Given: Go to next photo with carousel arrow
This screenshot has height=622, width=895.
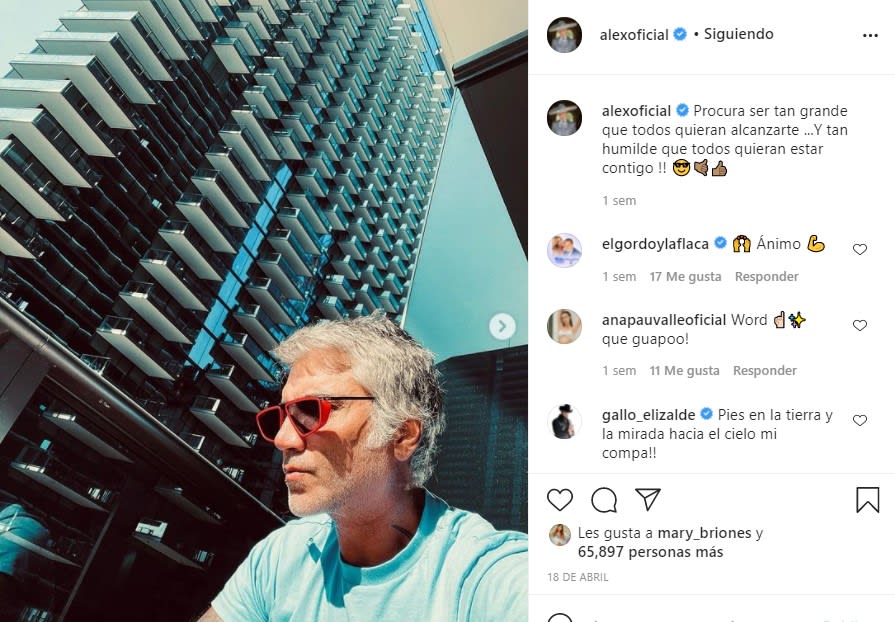Looking at the screenshot, I should (x=502, y=326).
